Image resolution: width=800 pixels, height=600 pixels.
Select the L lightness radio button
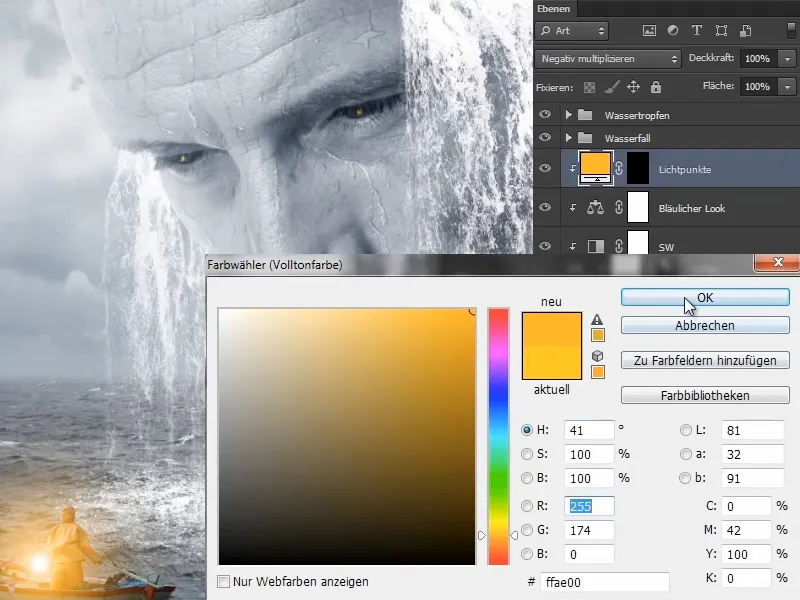coord(686,430)
